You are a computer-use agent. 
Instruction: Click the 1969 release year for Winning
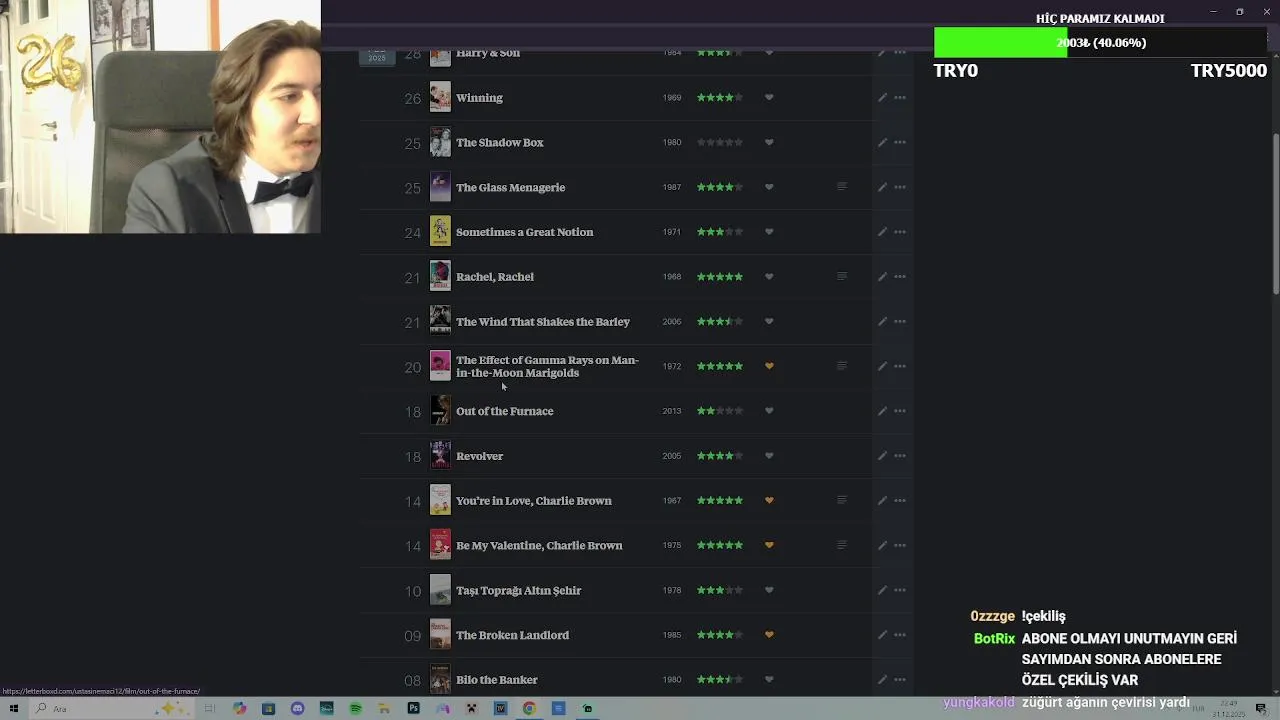[x=671, y=98]
